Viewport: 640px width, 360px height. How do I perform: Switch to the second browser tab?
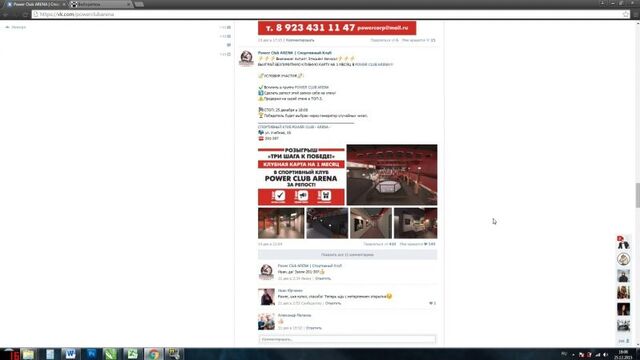[x=101, y=4]
